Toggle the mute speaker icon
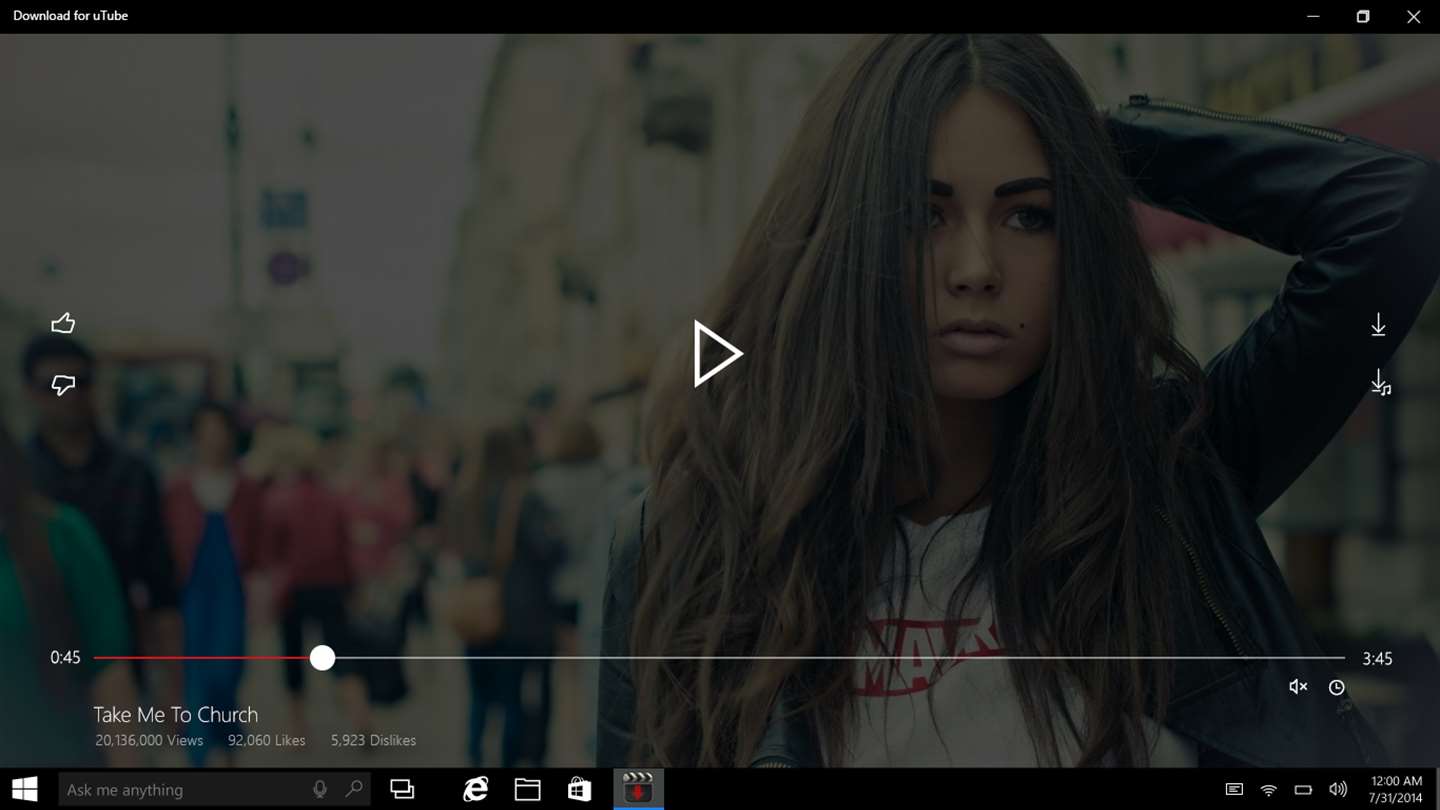The image size is (1440, 810). coord(1298,687)
